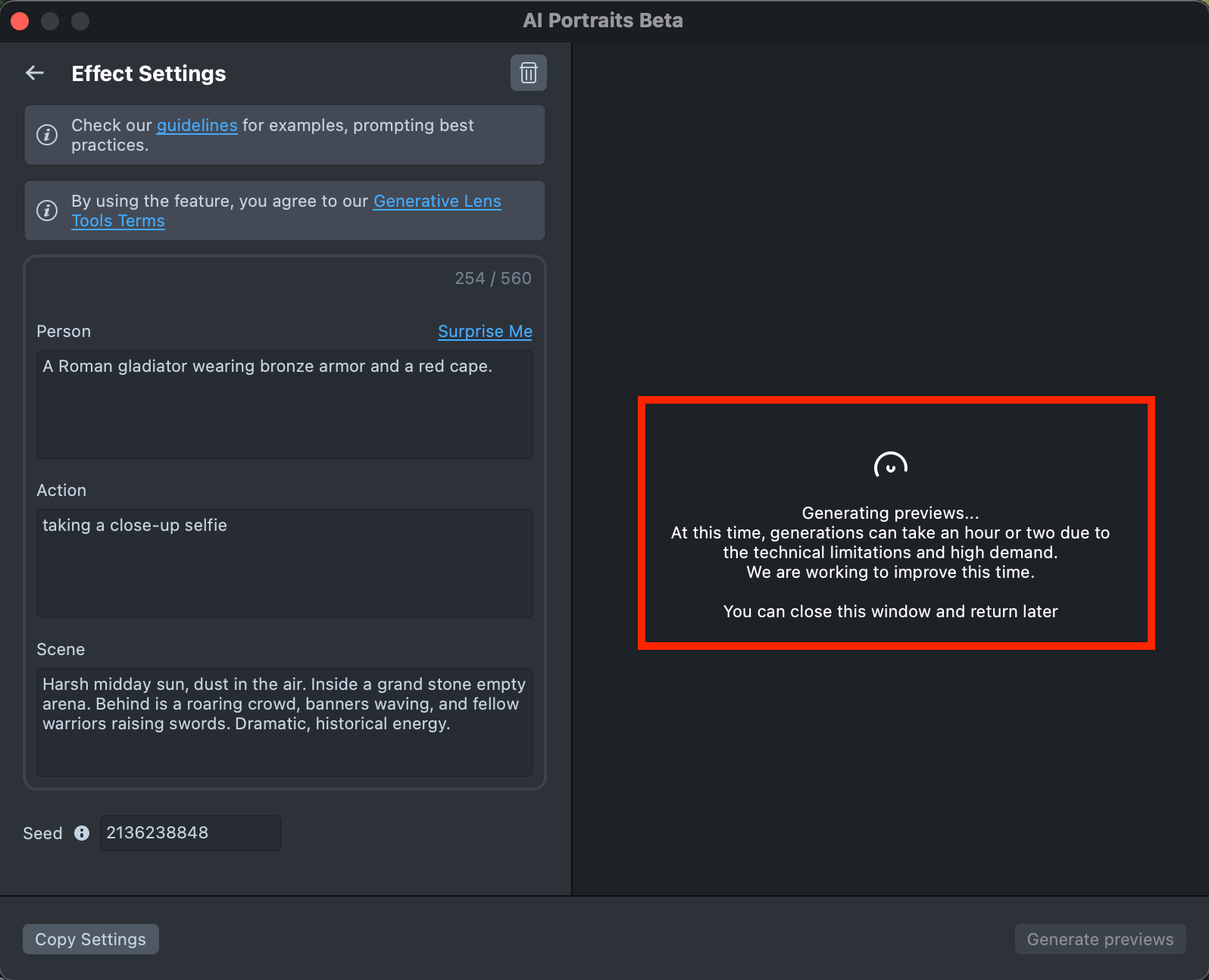The image size is (1209, 980).
Task: Click the Generate previews button
Action: pyautogui.click(x=1100, y=939)
